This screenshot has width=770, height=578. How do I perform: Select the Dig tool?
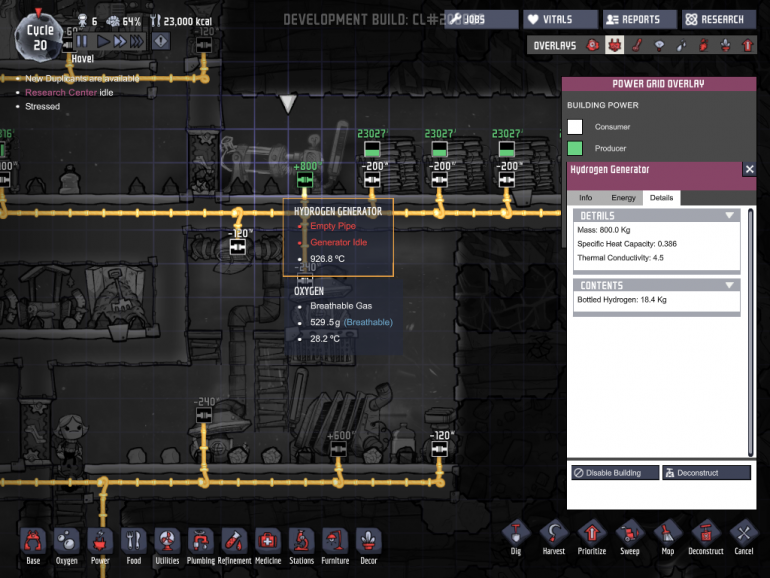point(516,537)
